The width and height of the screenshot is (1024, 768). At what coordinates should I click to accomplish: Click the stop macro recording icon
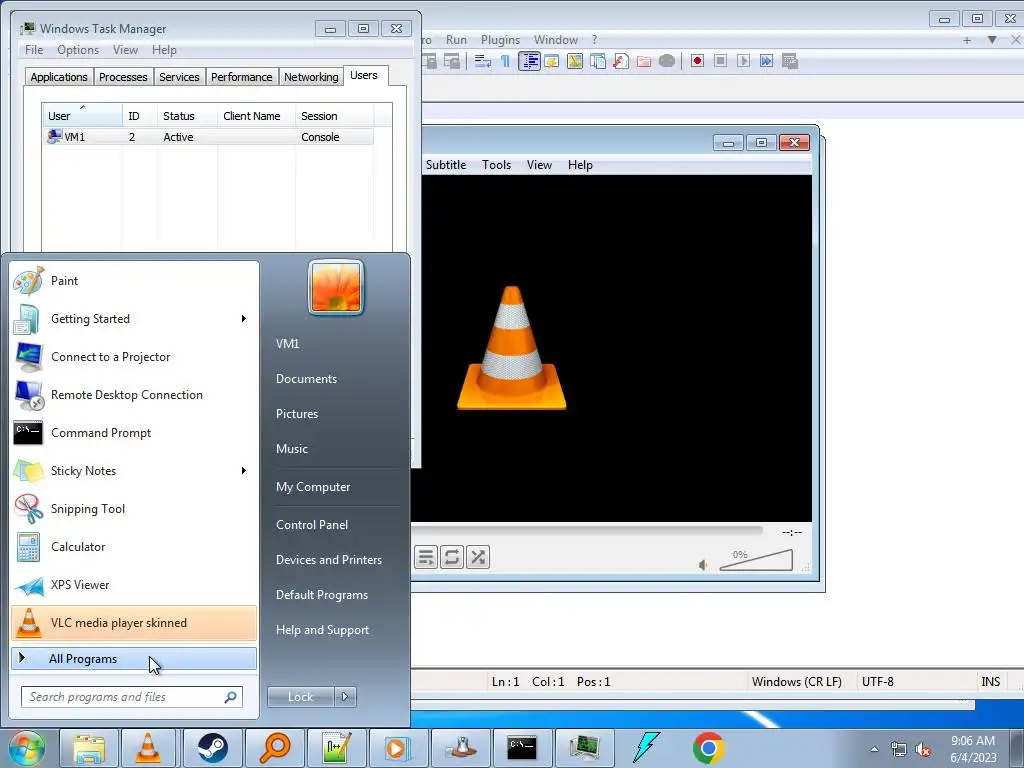720,61
